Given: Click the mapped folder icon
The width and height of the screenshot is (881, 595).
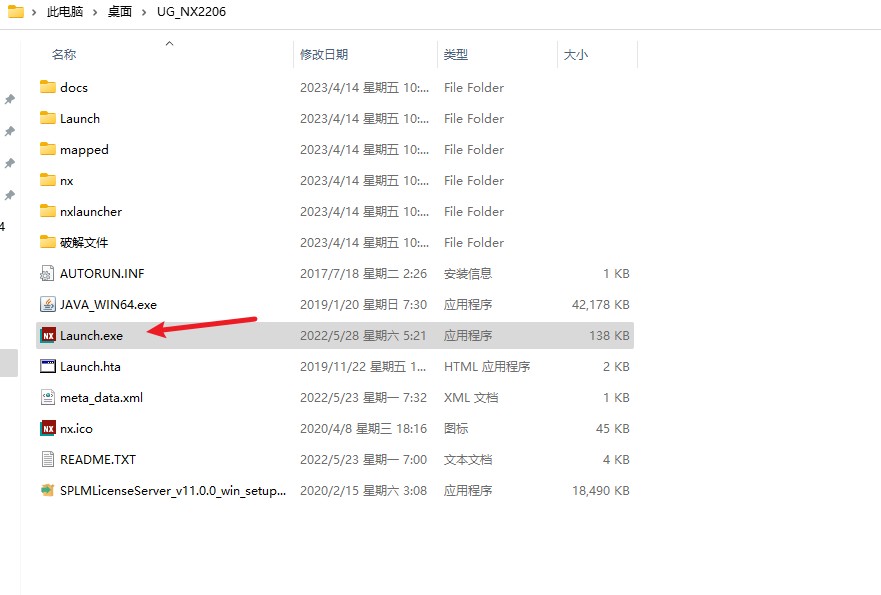Looking at the screenshot, I should (x=48, y=149).
